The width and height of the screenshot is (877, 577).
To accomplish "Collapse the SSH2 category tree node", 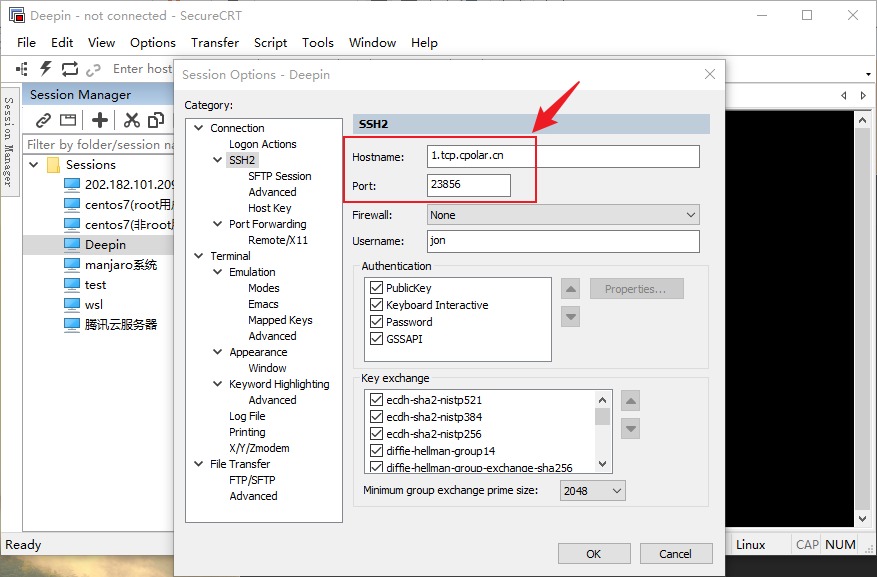I will tap(218, 160).
